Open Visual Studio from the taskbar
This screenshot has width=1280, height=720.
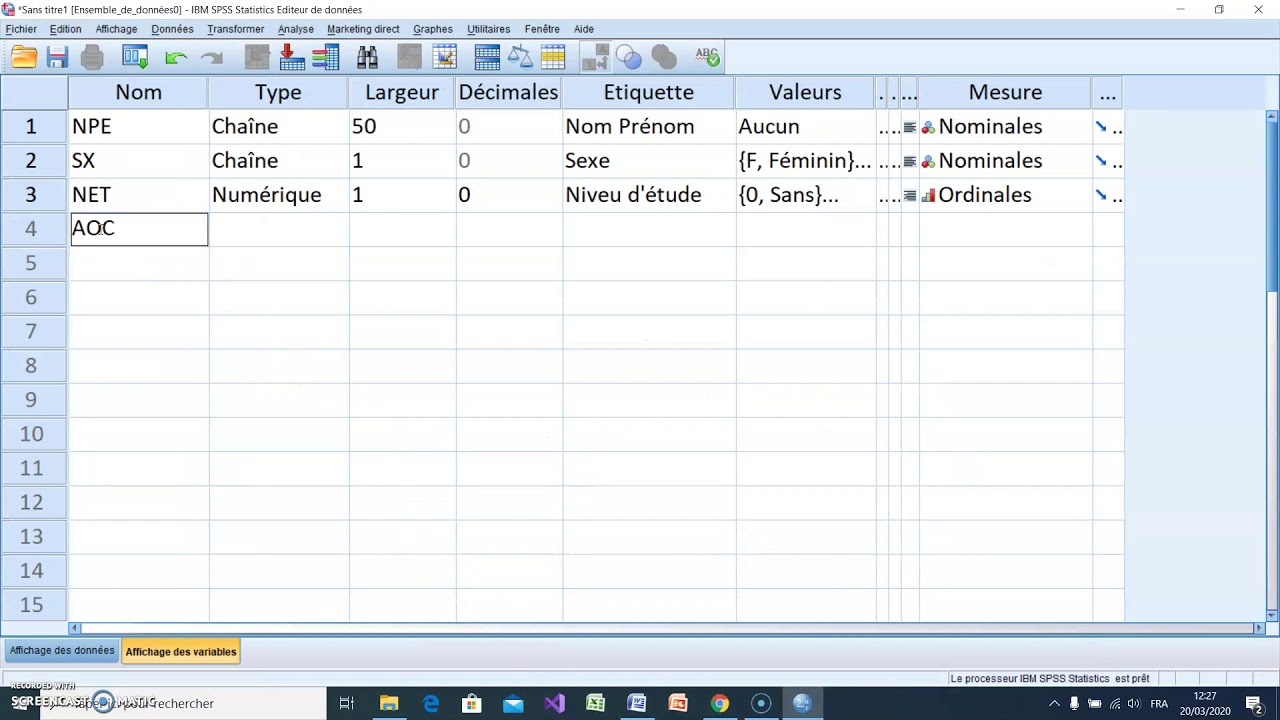(555, 703)
